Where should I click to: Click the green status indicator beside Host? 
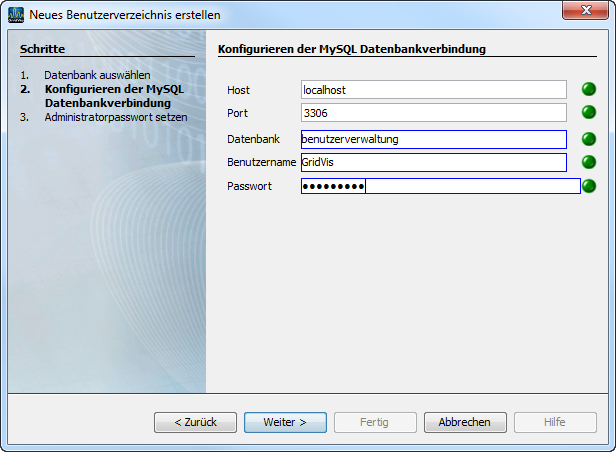588,90
